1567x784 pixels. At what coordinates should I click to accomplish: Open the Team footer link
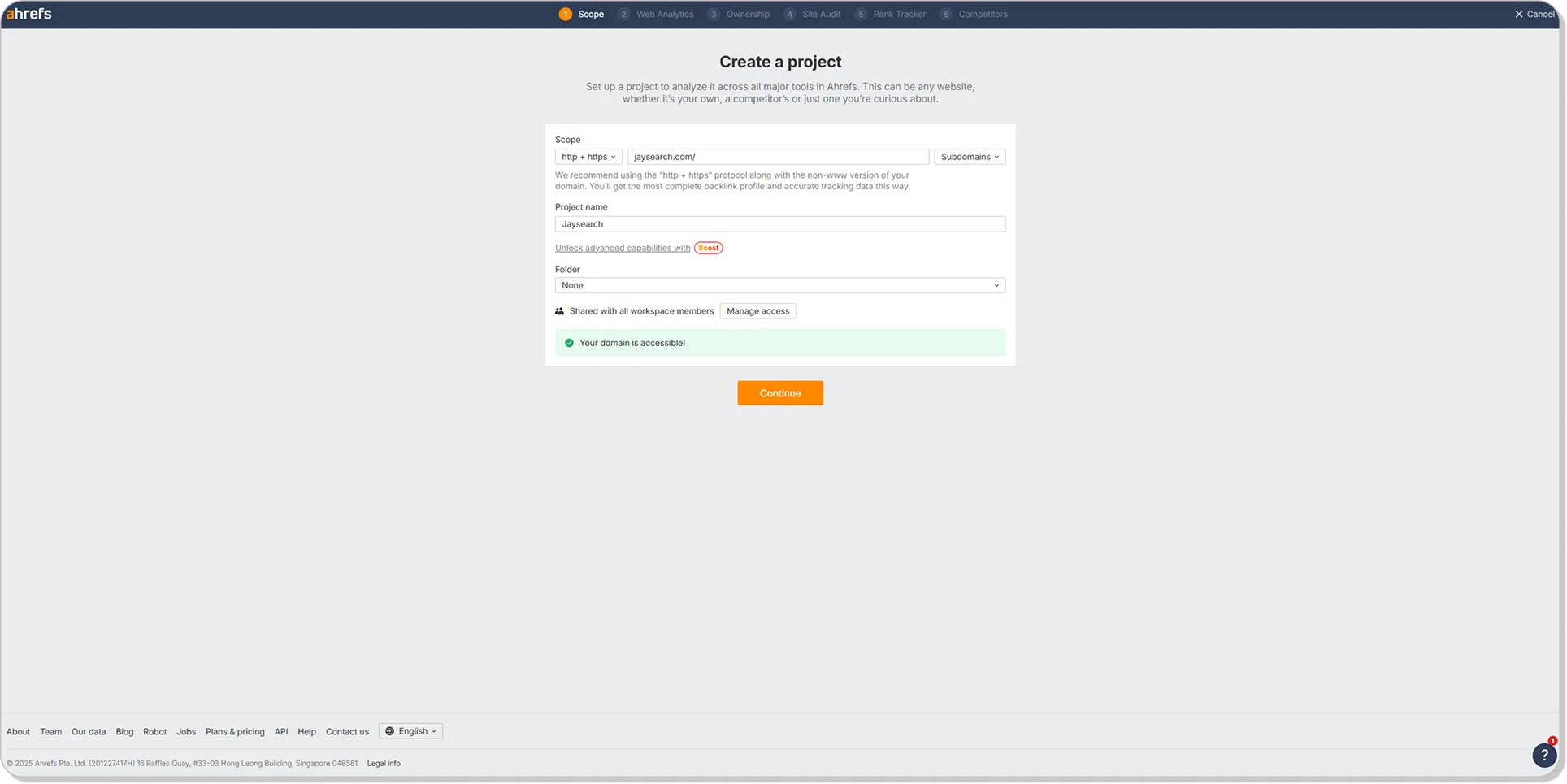pyautogui.click(x=51, y=732)
